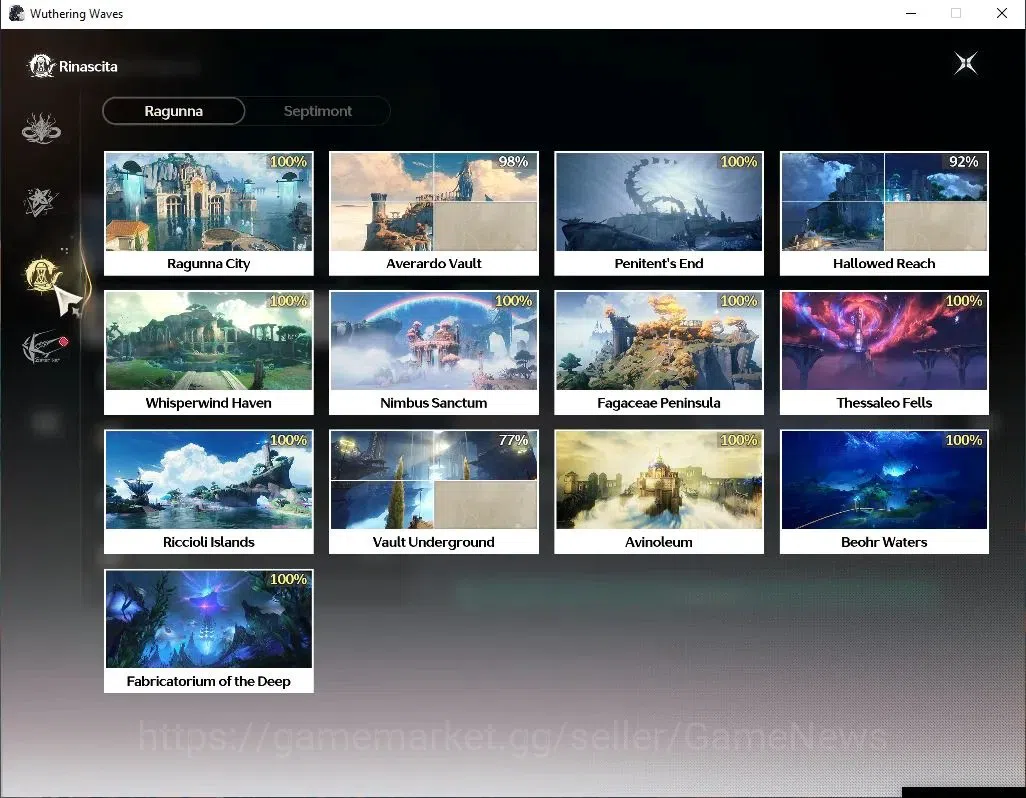Screen dimensions: 1026x798
Task: Open the Nimbus Sanctum area card
Action: 434,353
